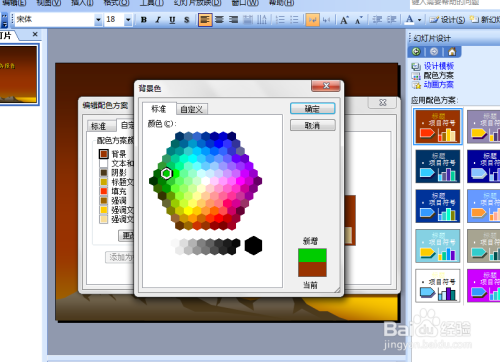Switch to 标准 tab in 背景色 dialog

pos(159,109)
